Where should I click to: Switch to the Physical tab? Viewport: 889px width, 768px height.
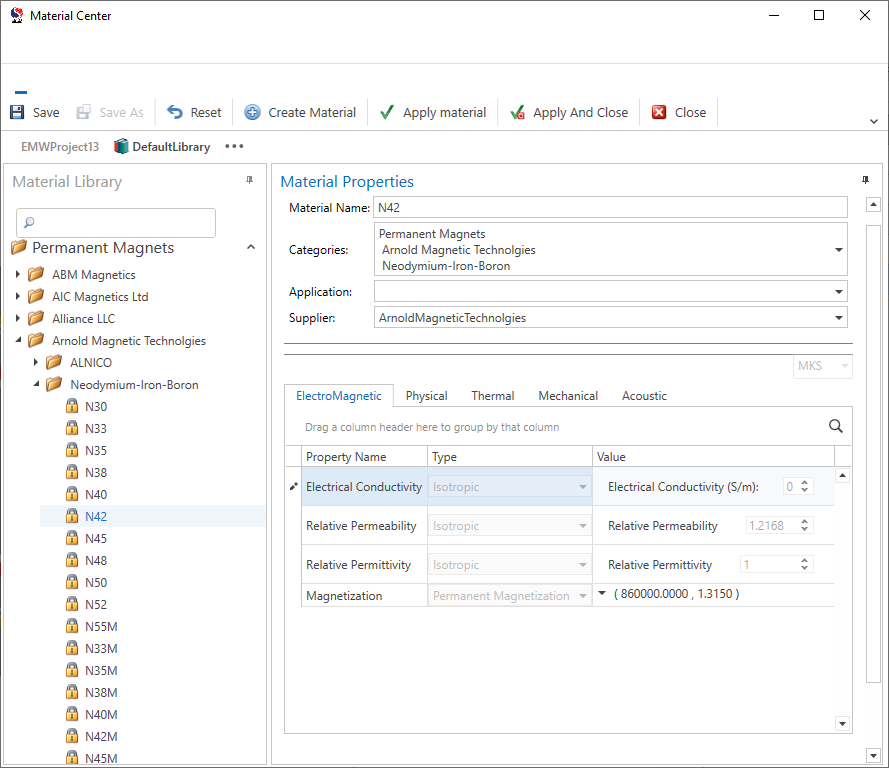click(x=426, y=396)
